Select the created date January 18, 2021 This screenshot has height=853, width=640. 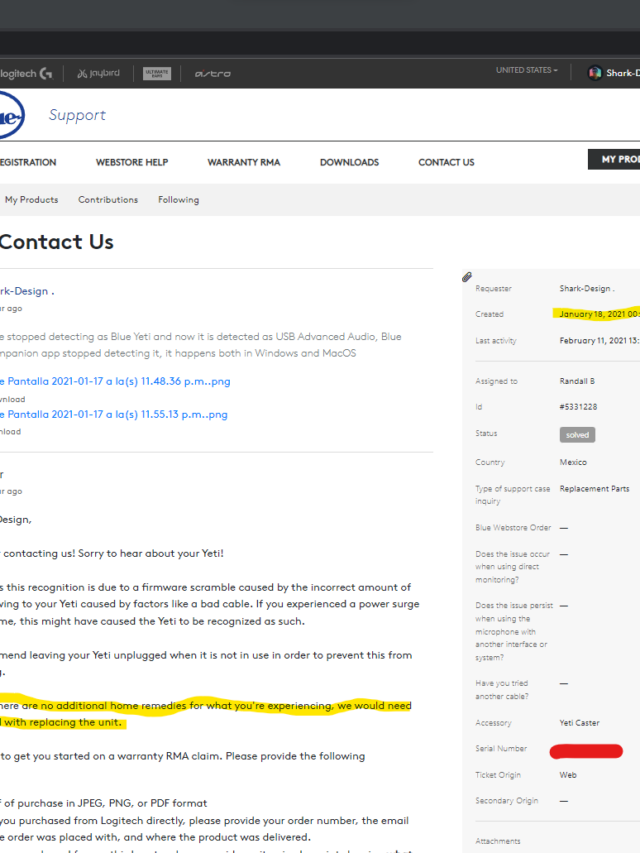pyautogui.click(x=599, y=314)
